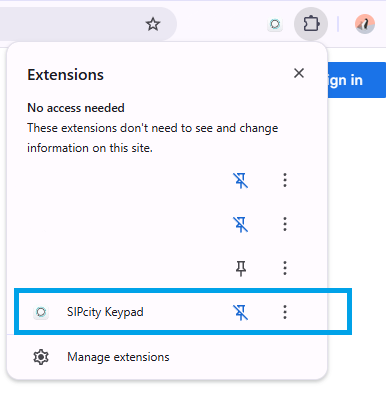Viewport: 386px width, 395px height.
Task: Unpin SIPcity Keypad from the toolbar
Action: pos(241,312)
